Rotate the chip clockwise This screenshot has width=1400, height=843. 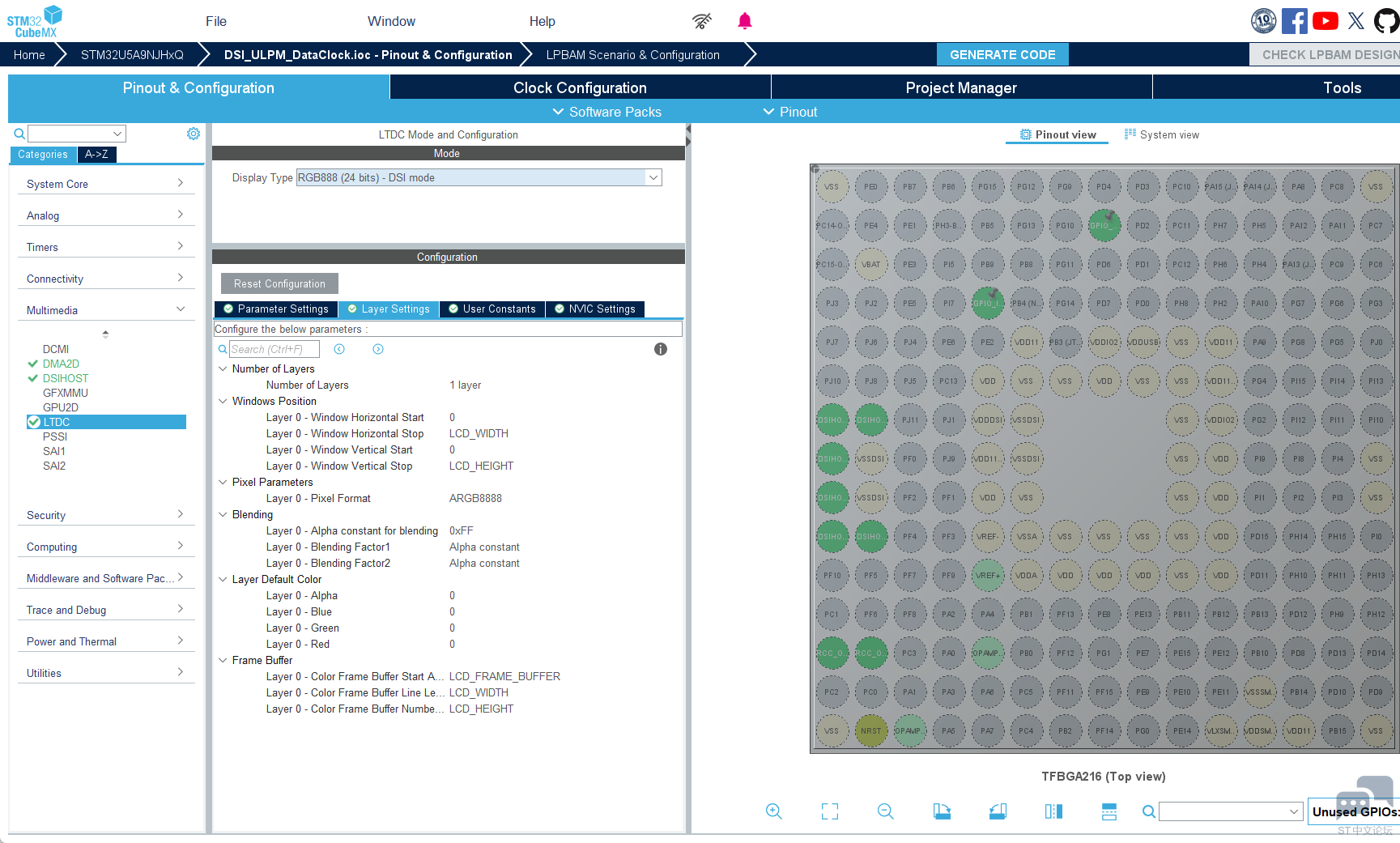point(942,811)
